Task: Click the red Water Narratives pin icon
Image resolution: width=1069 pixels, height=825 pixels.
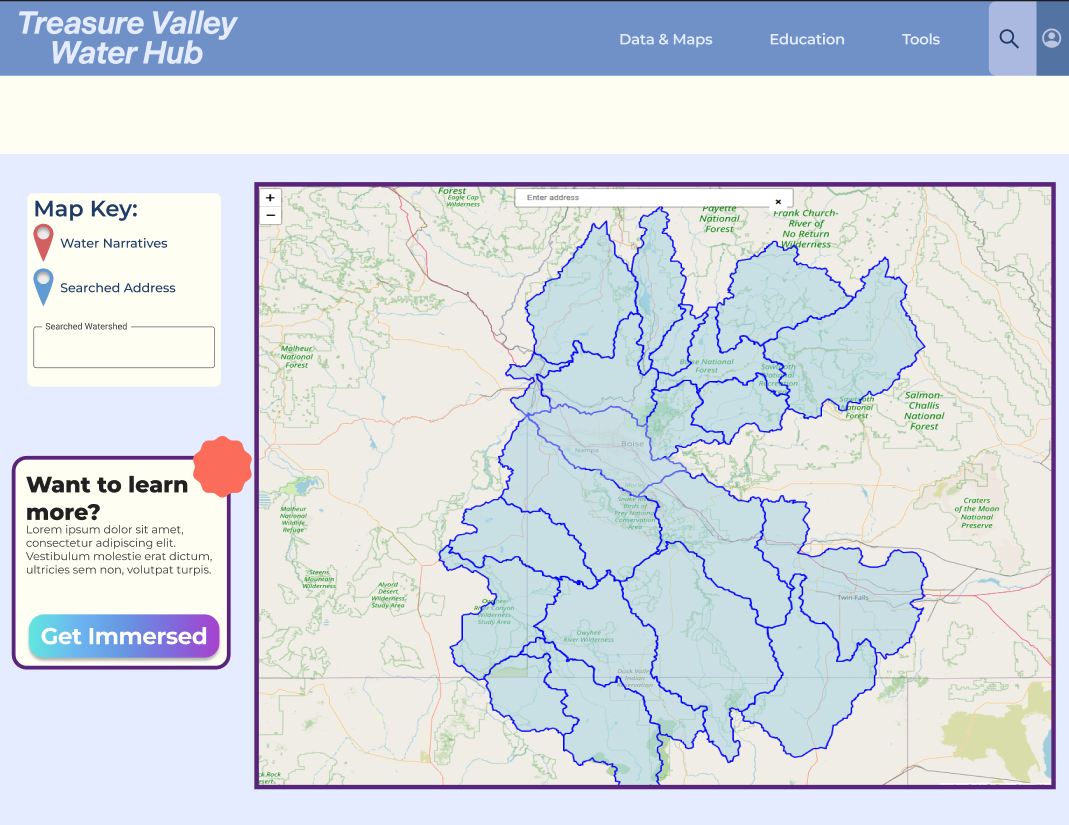Action: pyautogui.click(x=43, y=243)
